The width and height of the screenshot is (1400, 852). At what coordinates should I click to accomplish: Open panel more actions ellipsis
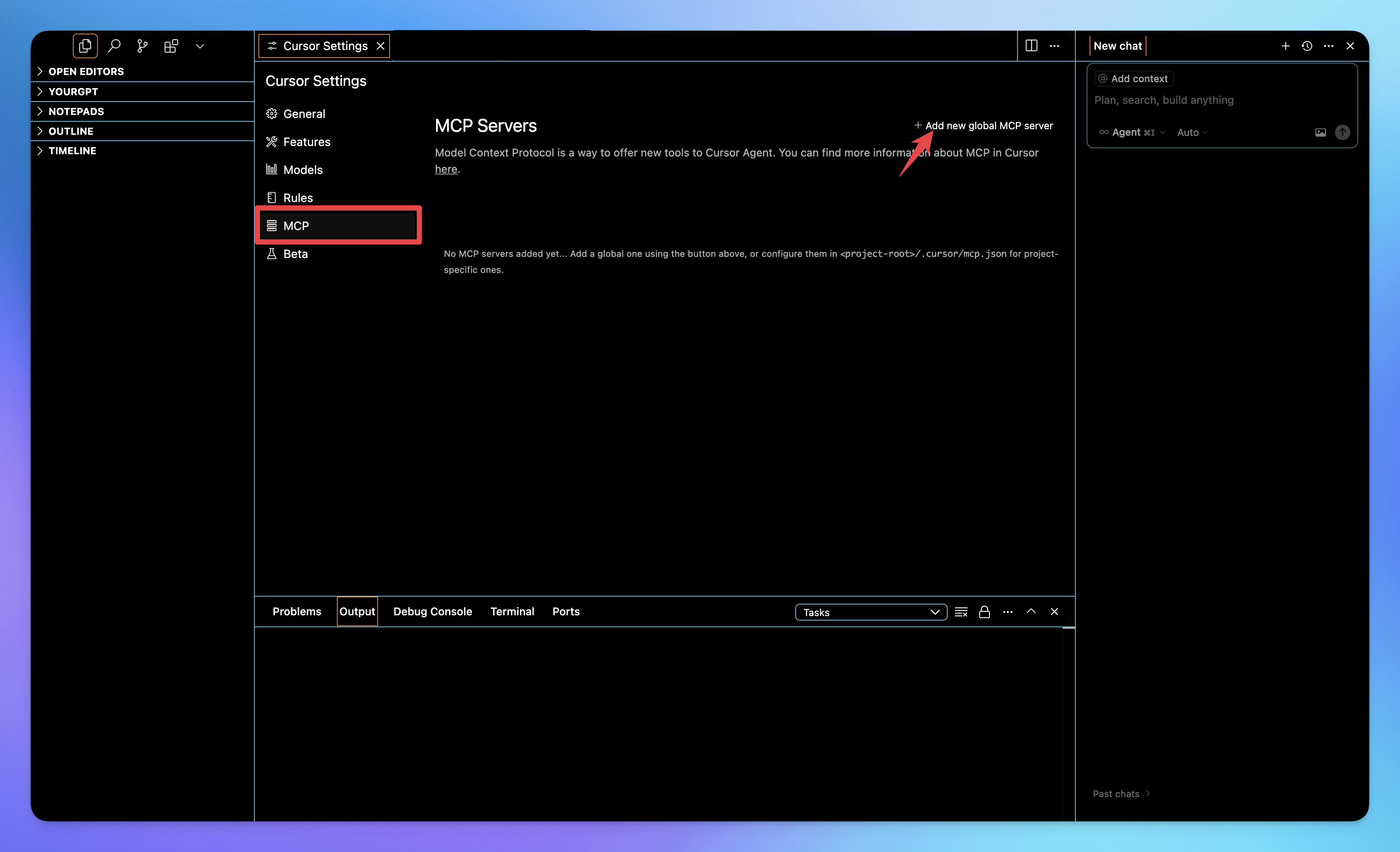1007,612
